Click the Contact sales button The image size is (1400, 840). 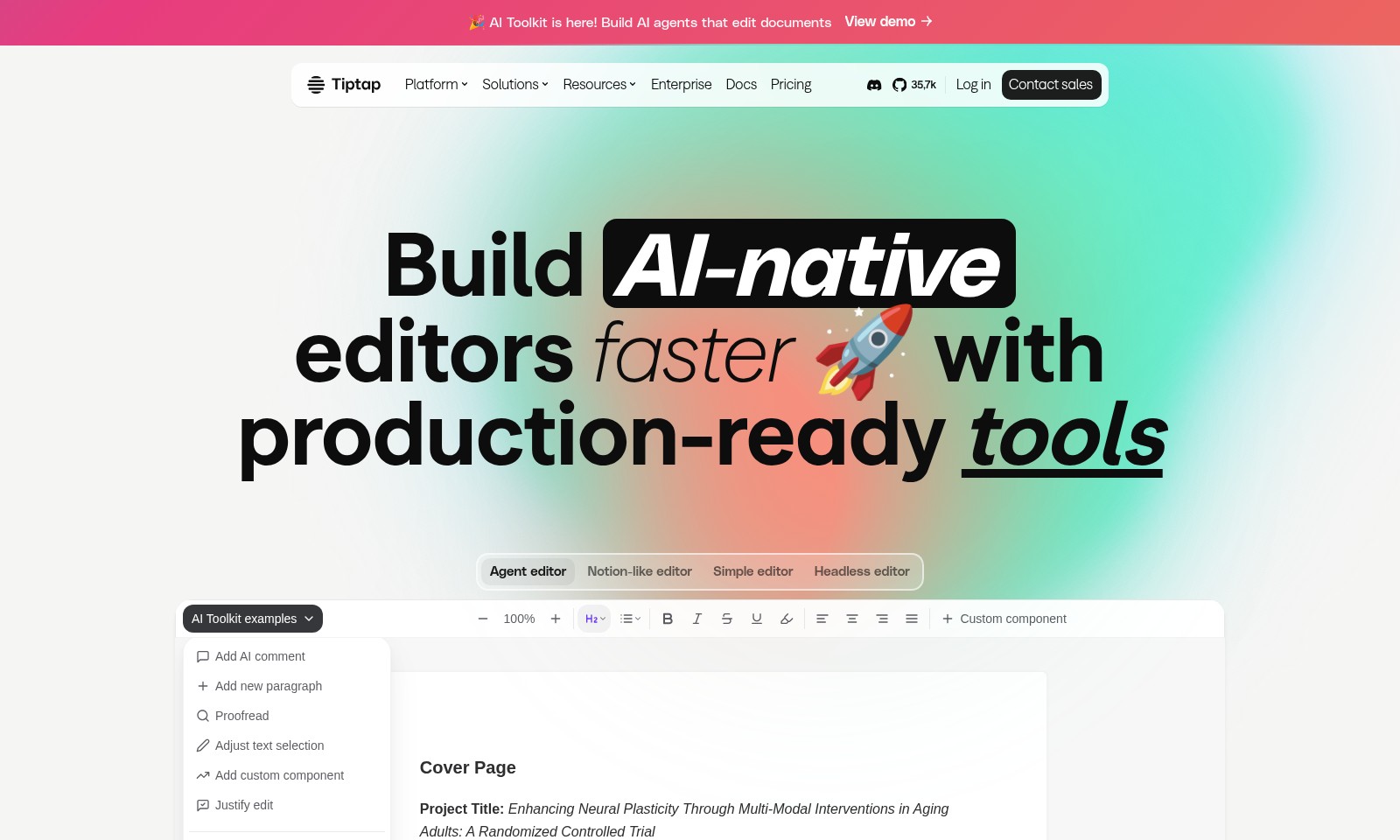pos(1051,85)
